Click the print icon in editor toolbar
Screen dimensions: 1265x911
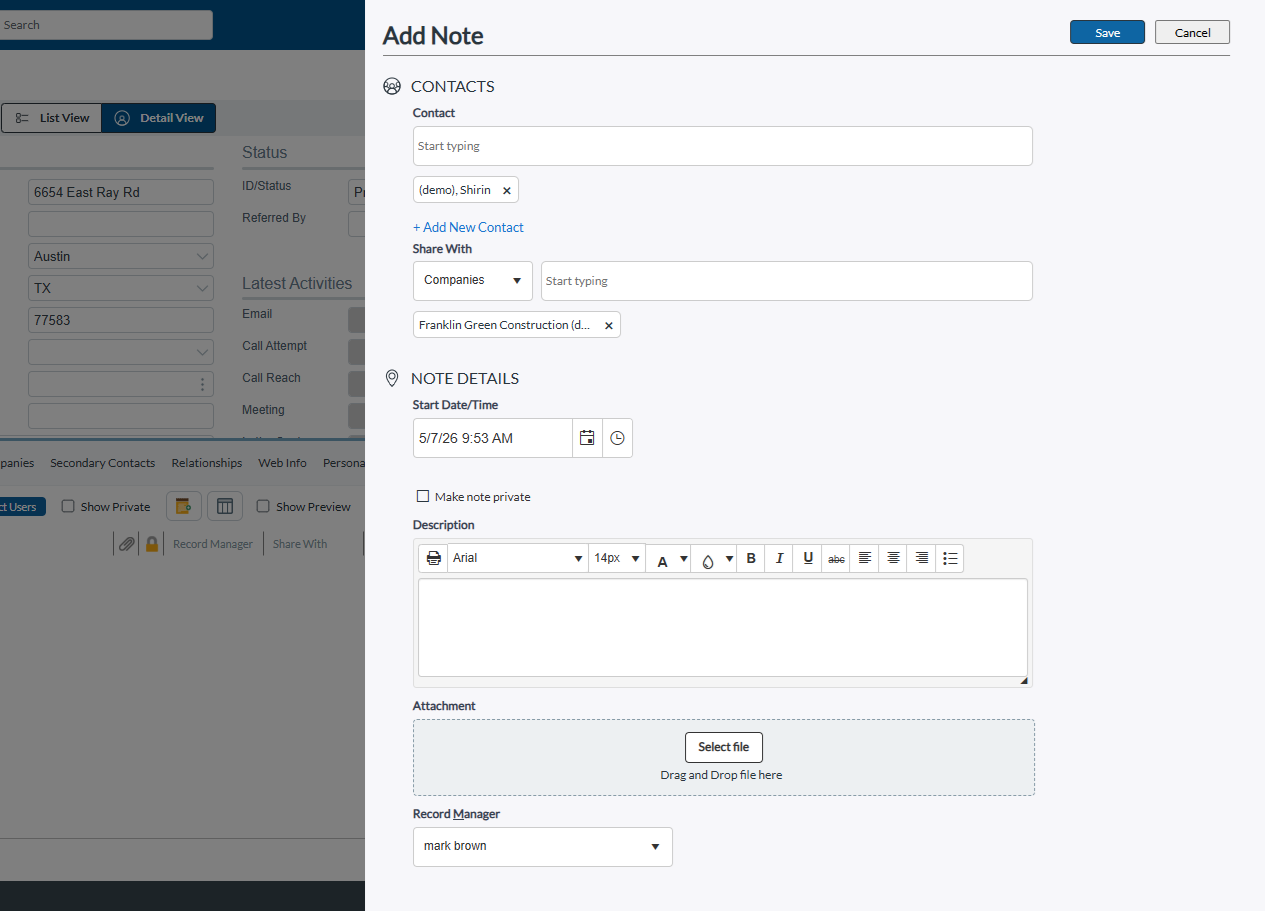[433, 558]
